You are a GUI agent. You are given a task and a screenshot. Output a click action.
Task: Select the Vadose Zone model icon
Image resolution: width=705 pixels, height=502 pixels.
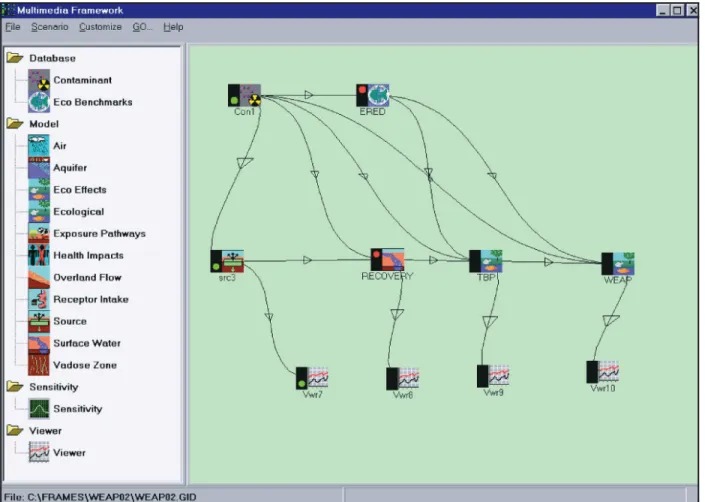click(39, 365)
